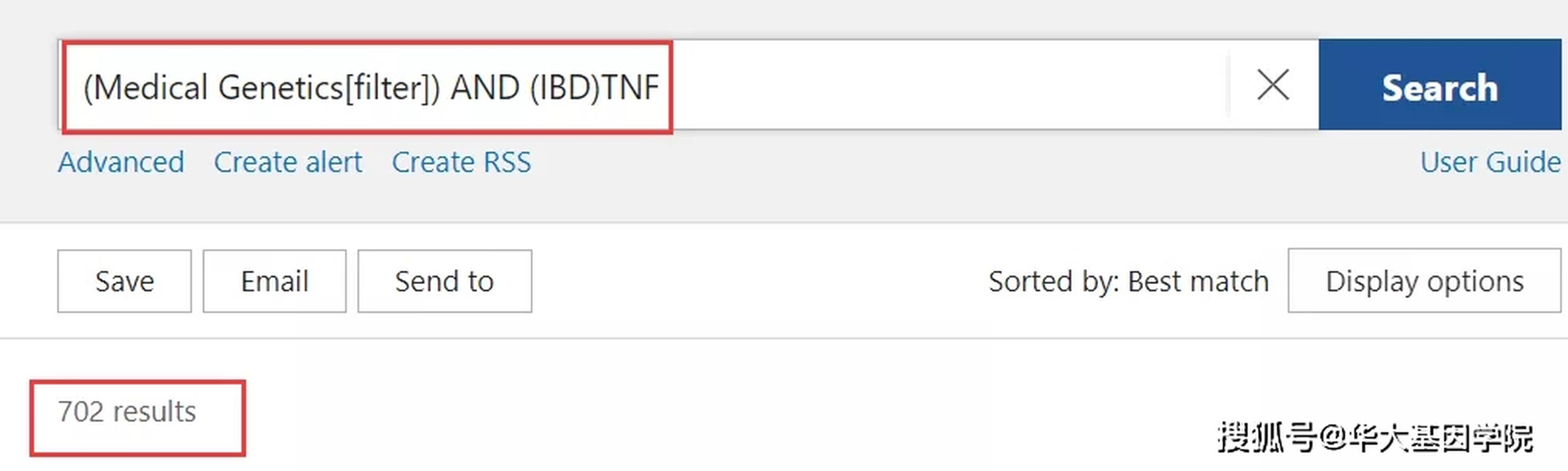
Task: Expand the Send to menu
Action: click(445, 281)
